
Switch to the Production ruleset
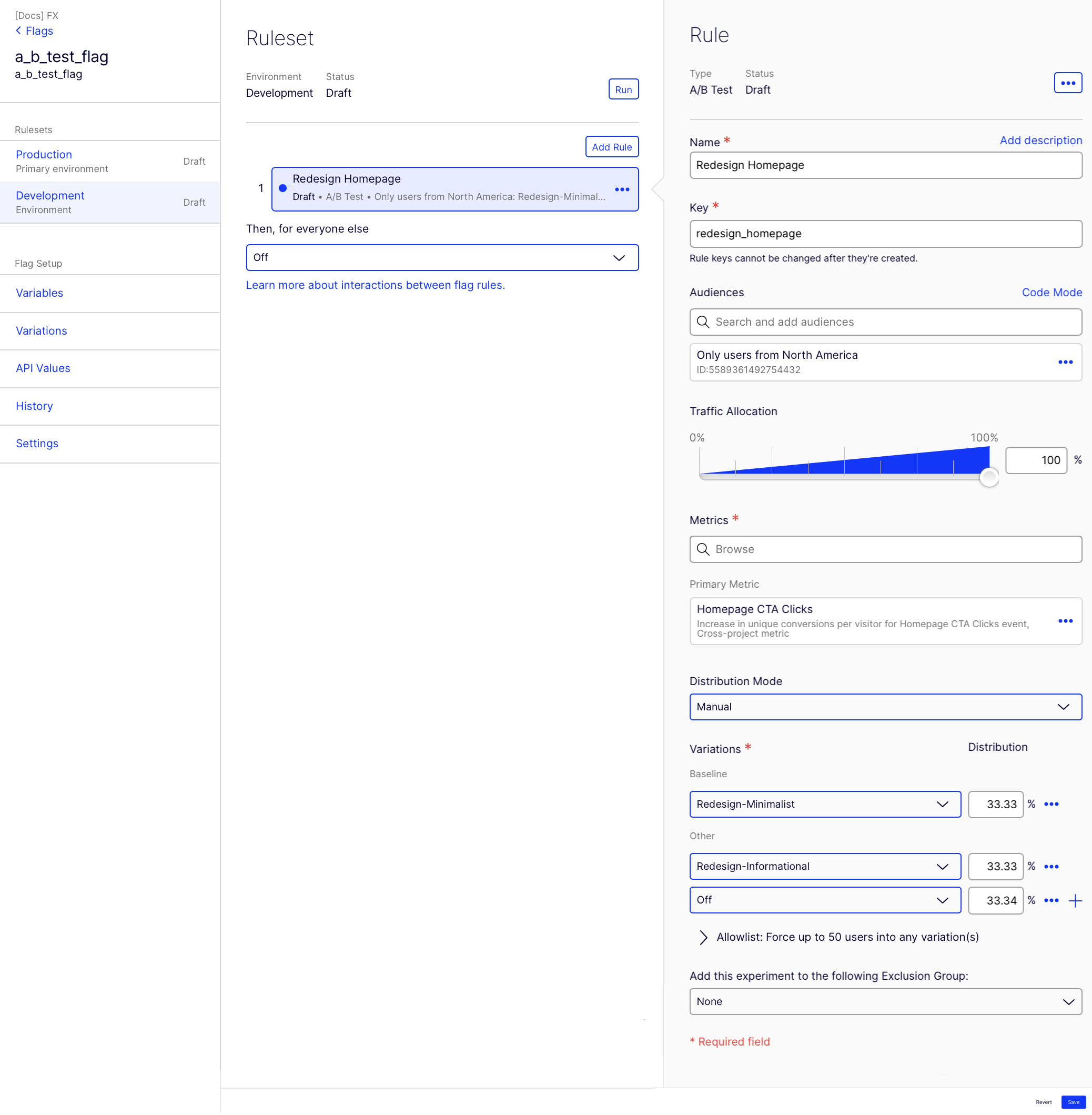coord(44,155)
